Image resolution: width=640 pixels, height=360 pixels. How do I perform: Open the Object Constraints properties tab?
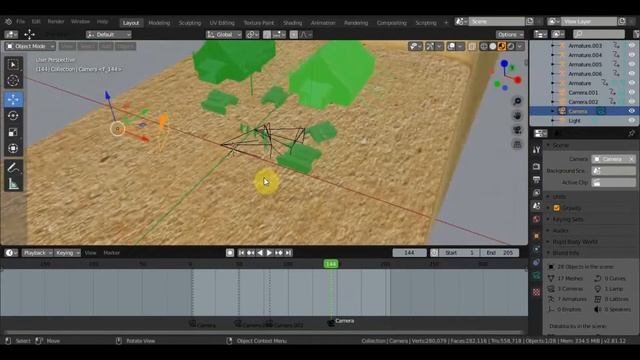pos(536,262)
